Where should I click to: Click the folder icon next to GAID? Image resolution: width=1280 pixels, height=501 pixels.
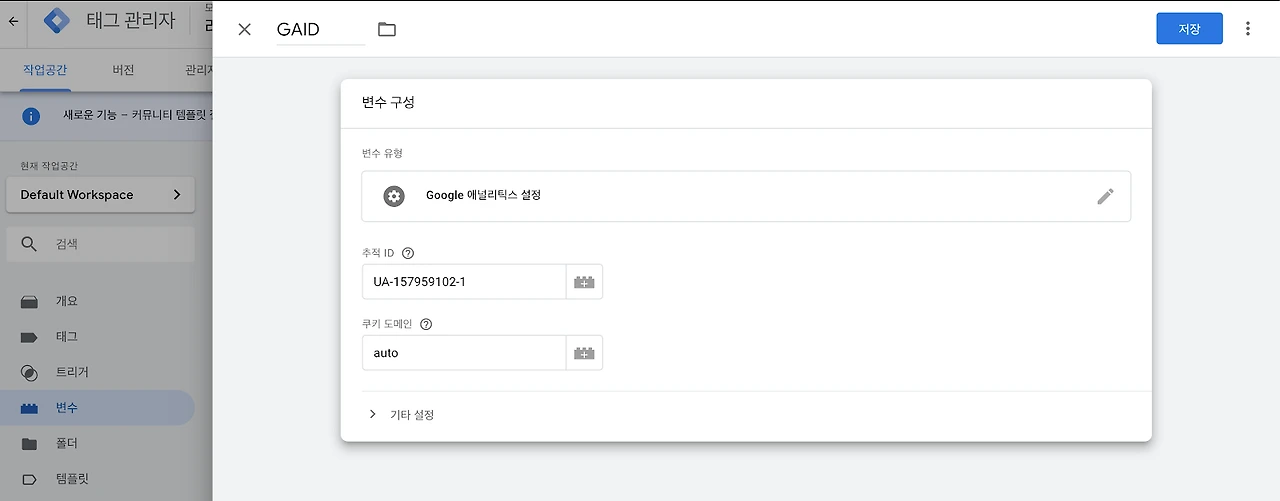(387, 29)
